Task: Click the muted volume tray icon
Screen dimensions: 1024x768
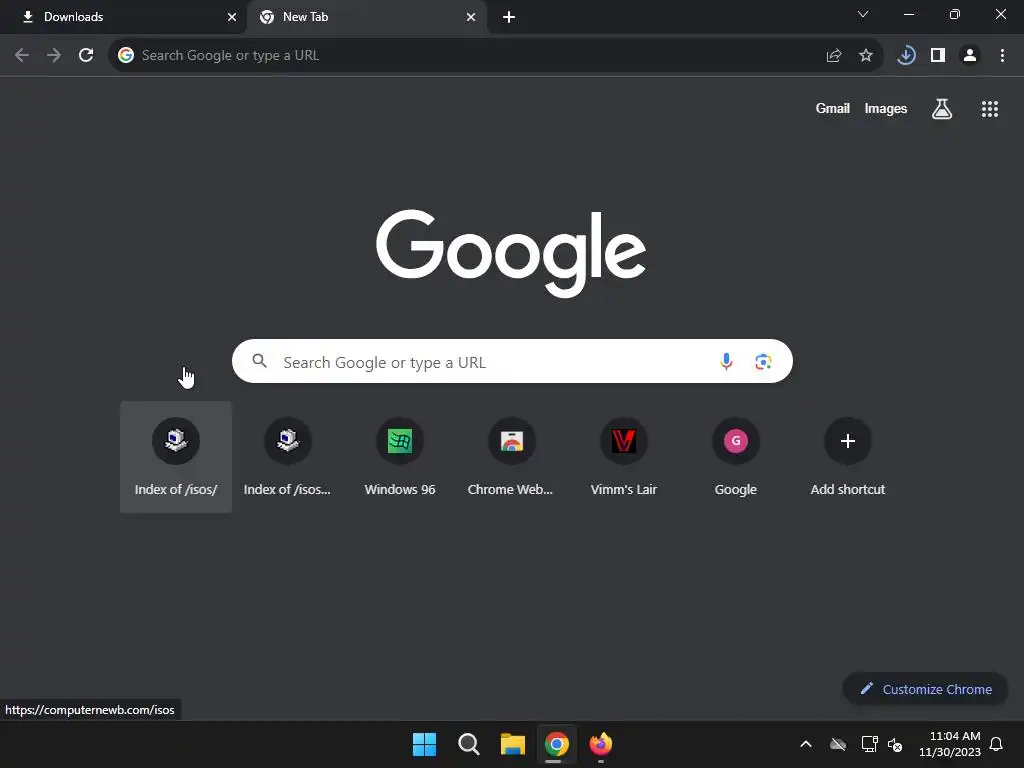Action: click(895, 744)
